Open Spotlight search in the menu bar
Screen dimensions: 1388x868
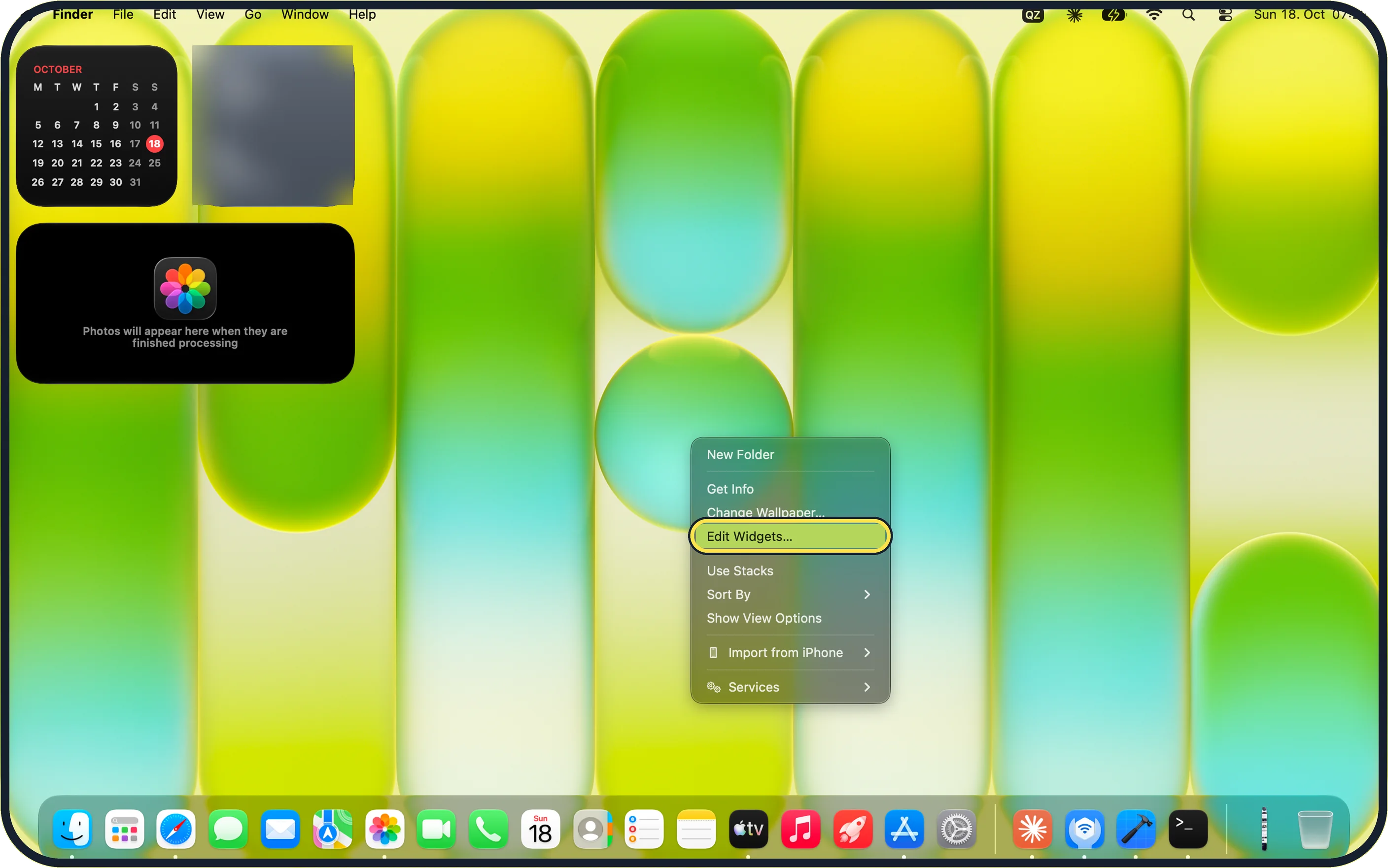1188,15
